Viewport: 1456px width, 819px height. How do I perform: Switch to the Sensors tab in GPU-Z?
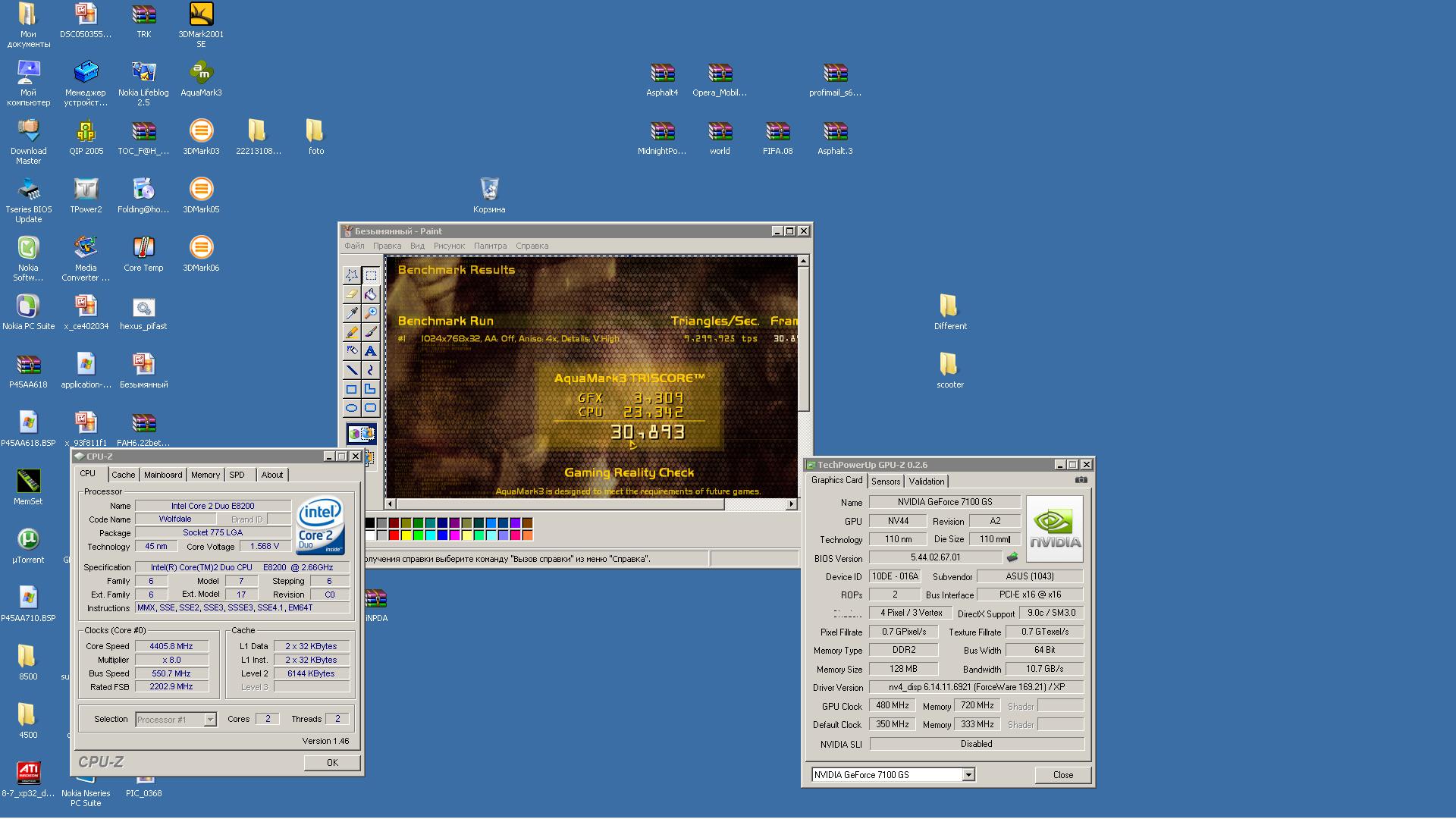886,482
